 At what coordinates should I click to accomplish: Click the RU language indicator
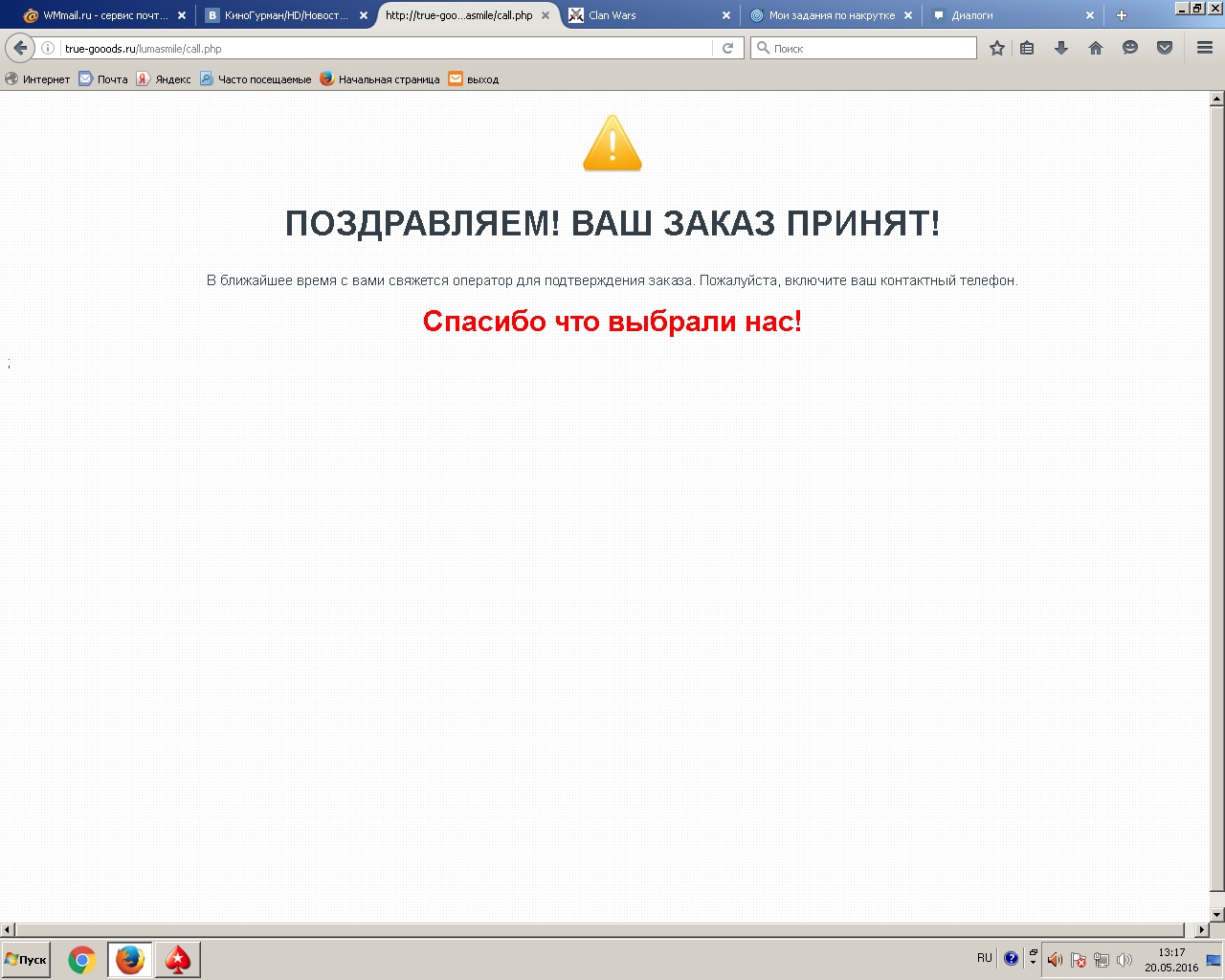pos(985,958)
